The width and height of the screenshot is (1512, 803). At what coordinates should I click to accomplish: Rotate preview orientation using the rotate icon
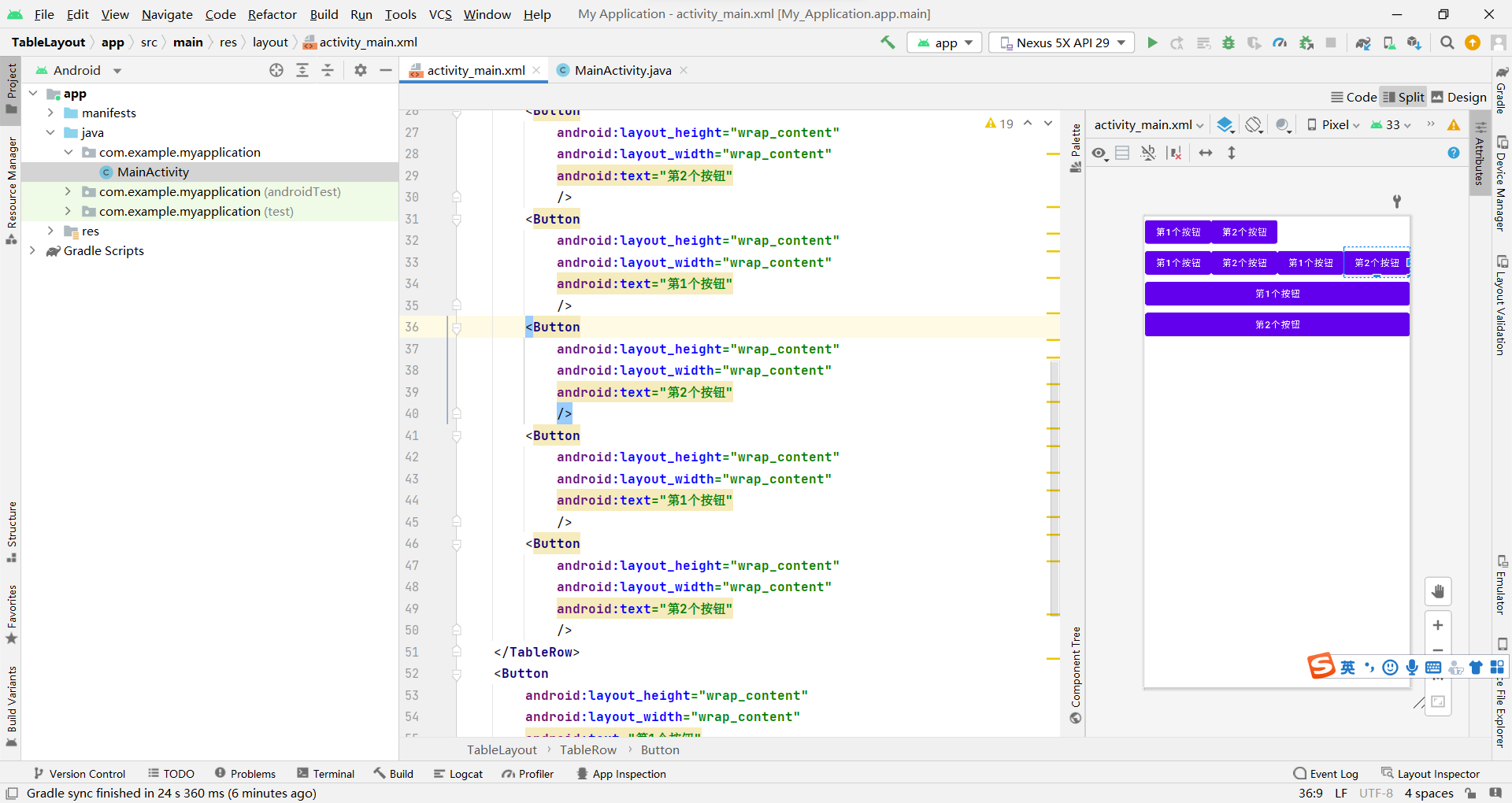[1253, 124]
